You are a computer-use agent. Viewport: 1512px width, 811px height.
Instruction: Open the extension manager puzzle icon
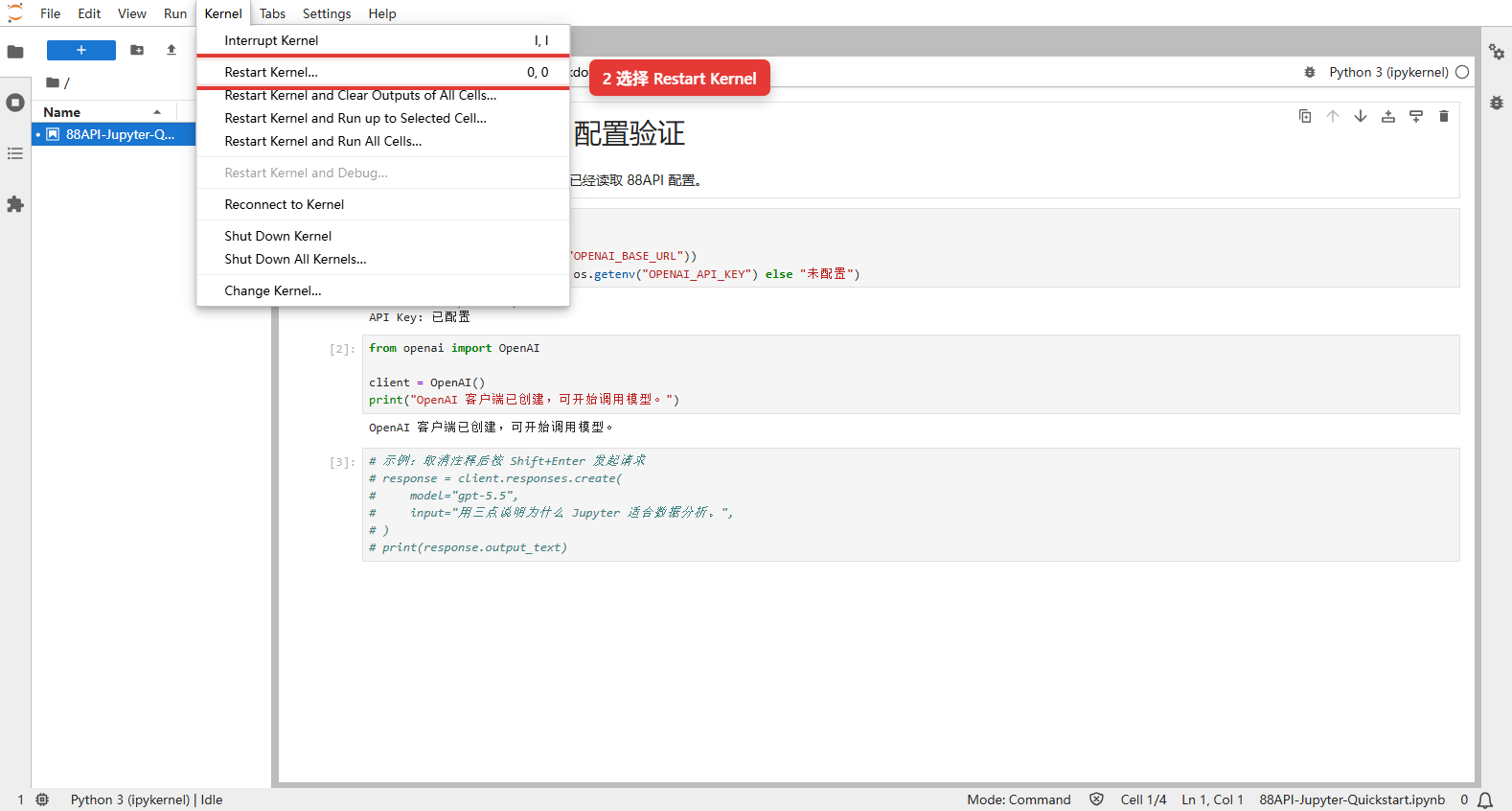(15, 204)
